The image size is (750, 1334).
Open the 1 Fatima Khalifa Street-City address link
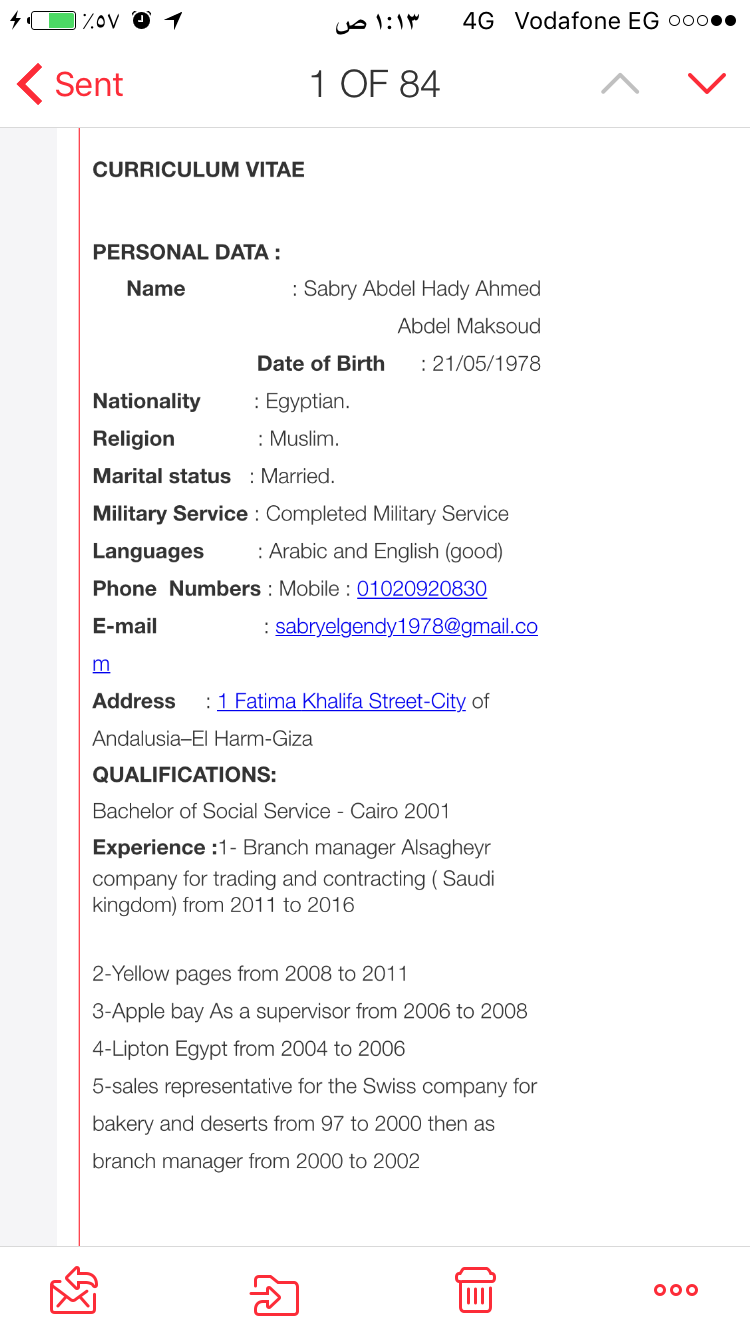tap(341, 702)
